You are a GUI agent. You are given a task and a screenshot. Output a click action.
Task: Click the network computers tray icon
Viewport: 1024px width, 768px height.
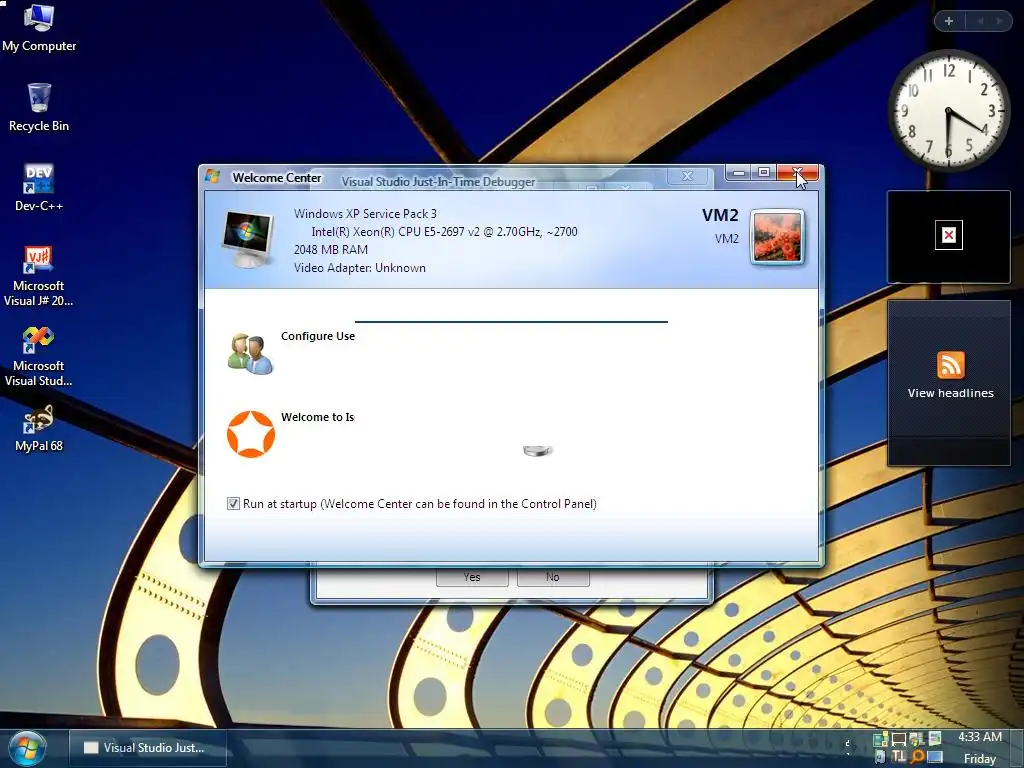880,739
